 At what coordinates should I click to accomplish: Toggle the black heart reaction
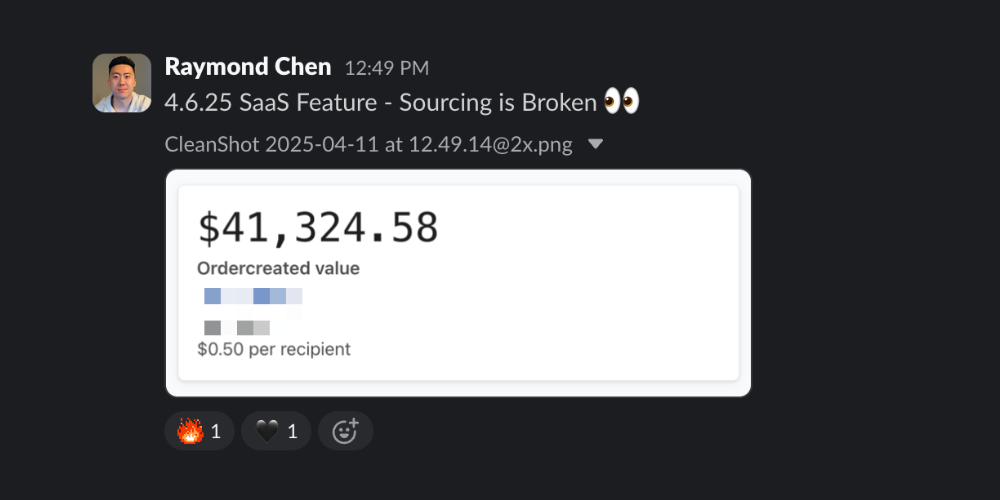276,432
